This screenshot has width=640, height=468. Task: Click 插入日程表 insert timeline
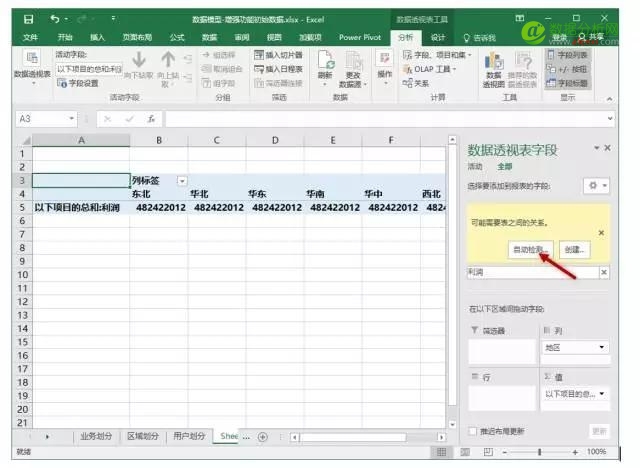click(x=278, y=69)
